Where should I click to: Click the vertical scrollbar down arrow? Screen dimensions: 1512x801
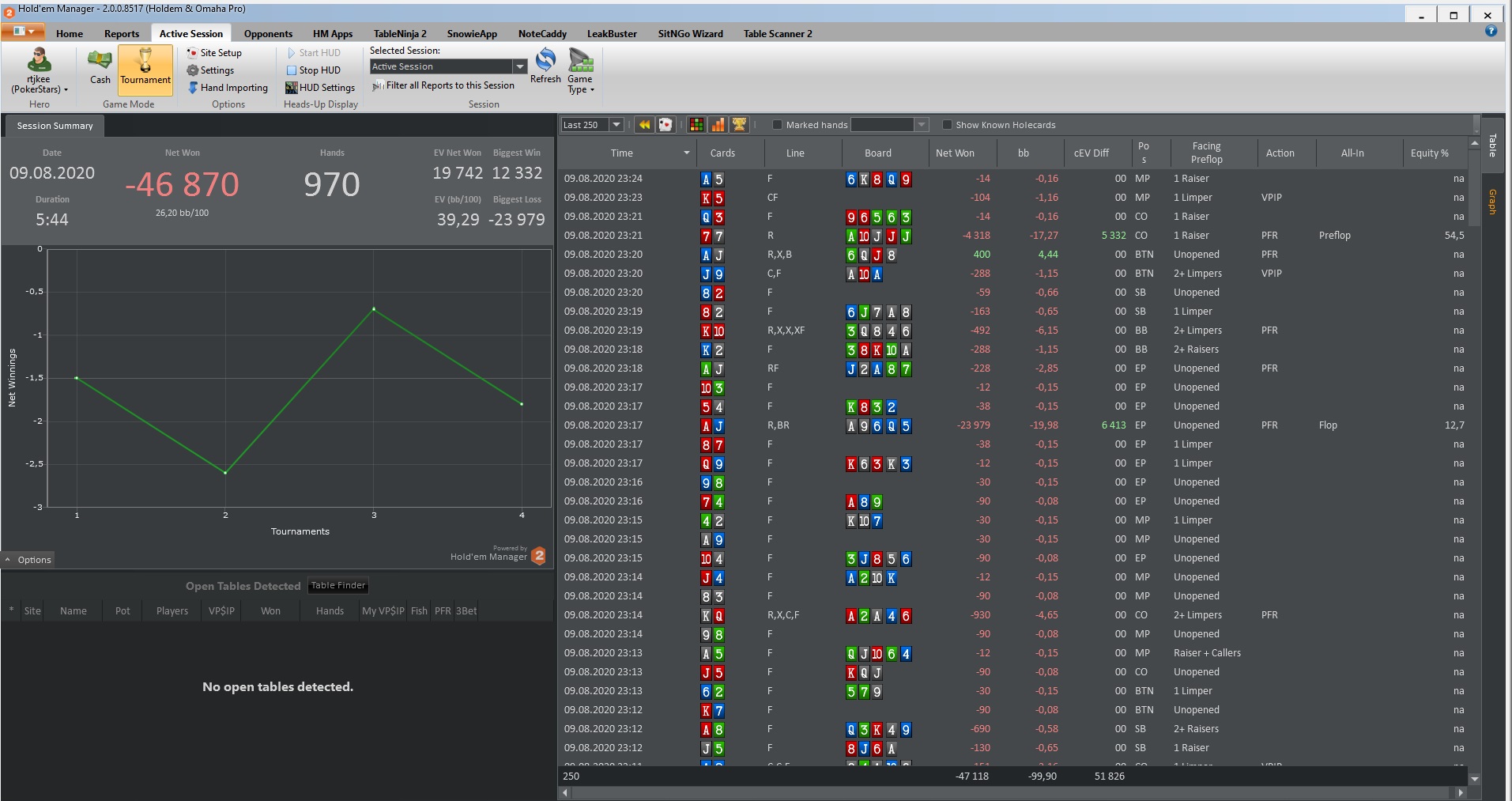[x=1474, y=779]
